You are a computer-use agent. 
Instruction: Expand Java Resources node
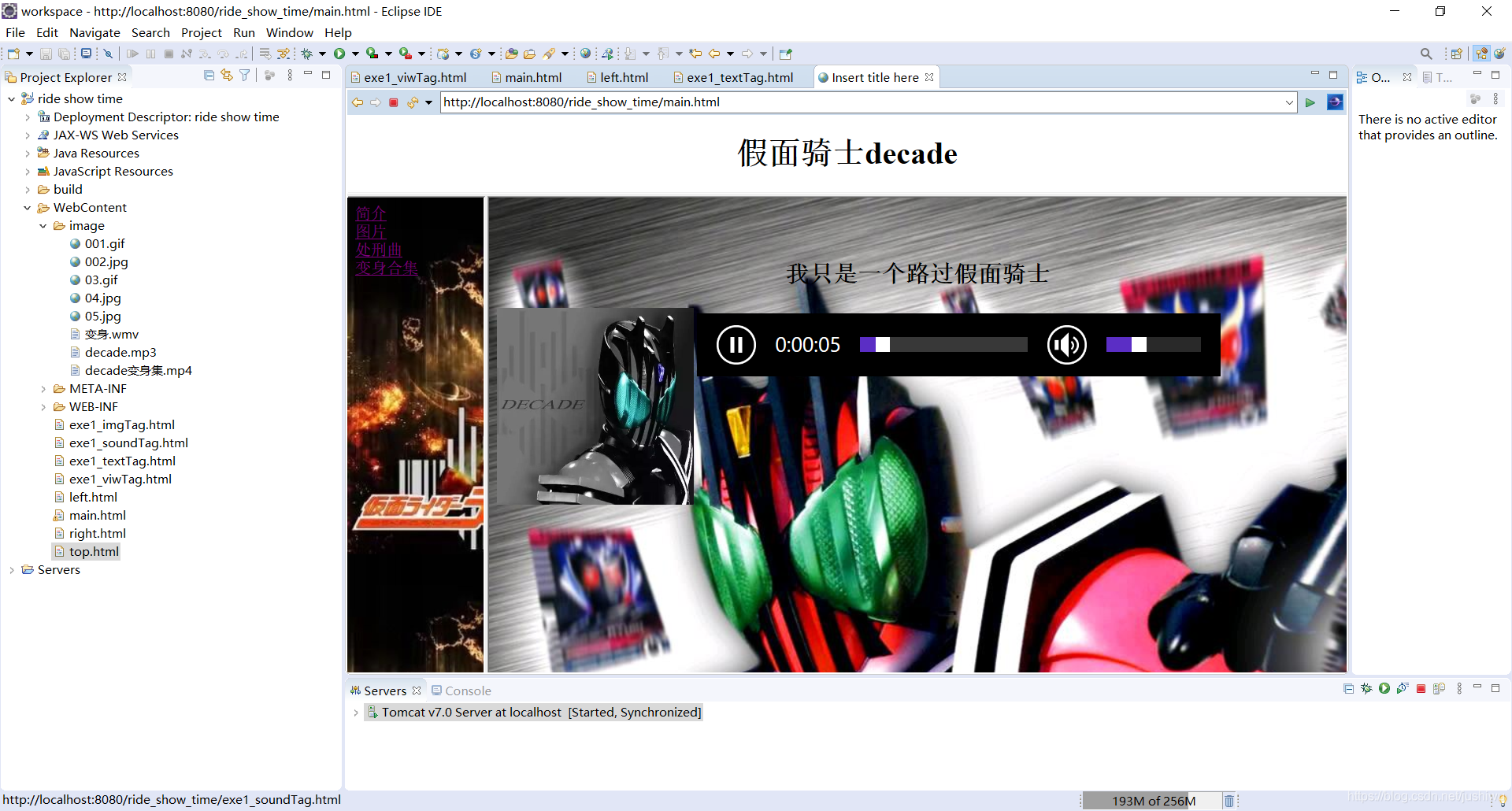coord(27,154)
